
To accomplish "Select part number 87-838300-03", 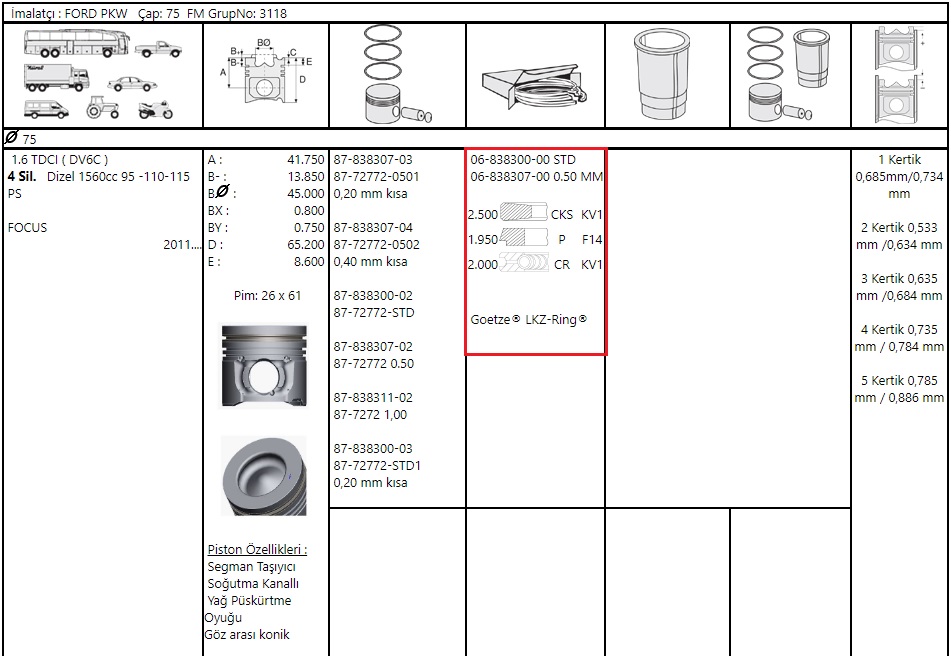I will (x=373, y=449).
